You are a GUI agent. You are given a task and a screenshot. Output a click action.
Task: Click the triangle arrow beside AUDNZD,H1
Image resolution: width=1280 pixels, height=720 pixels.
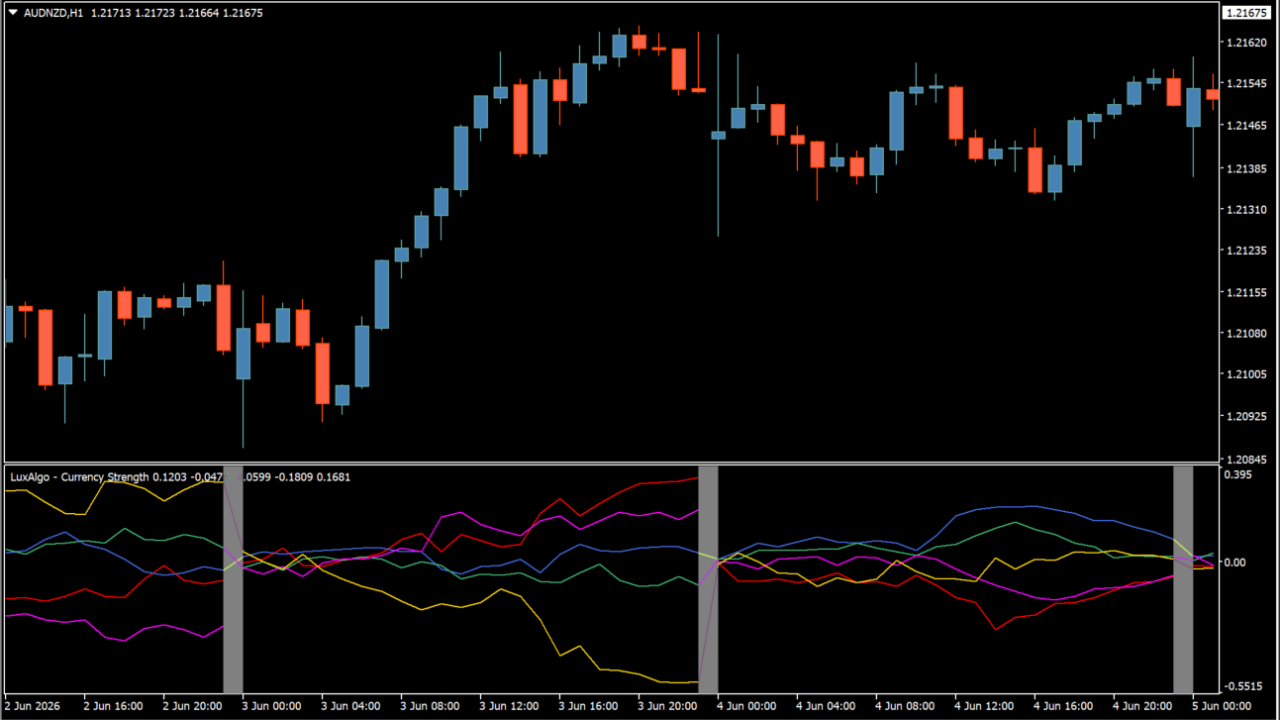pos(13,13)
